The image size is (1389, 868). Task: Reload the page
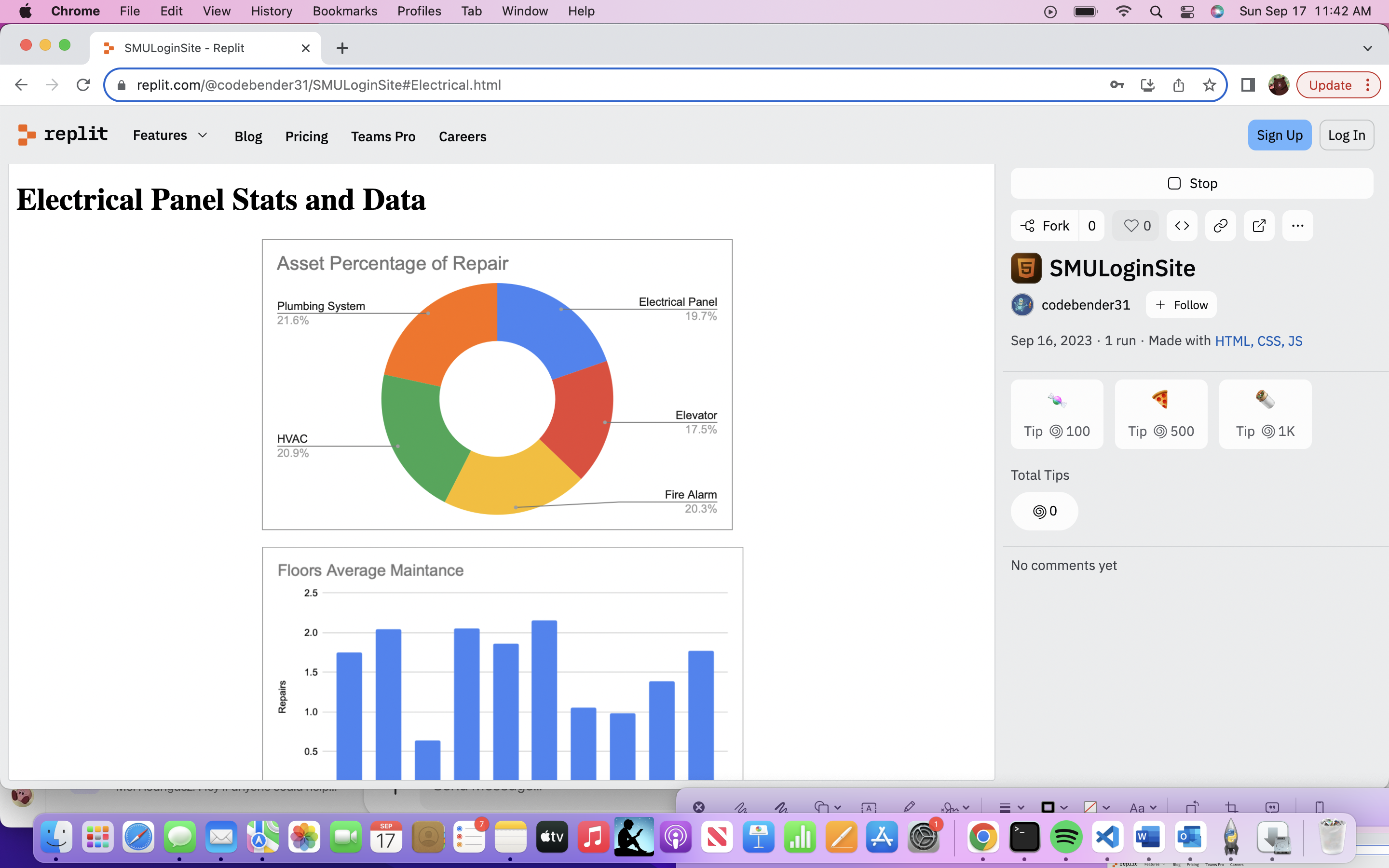click(83, 85)
